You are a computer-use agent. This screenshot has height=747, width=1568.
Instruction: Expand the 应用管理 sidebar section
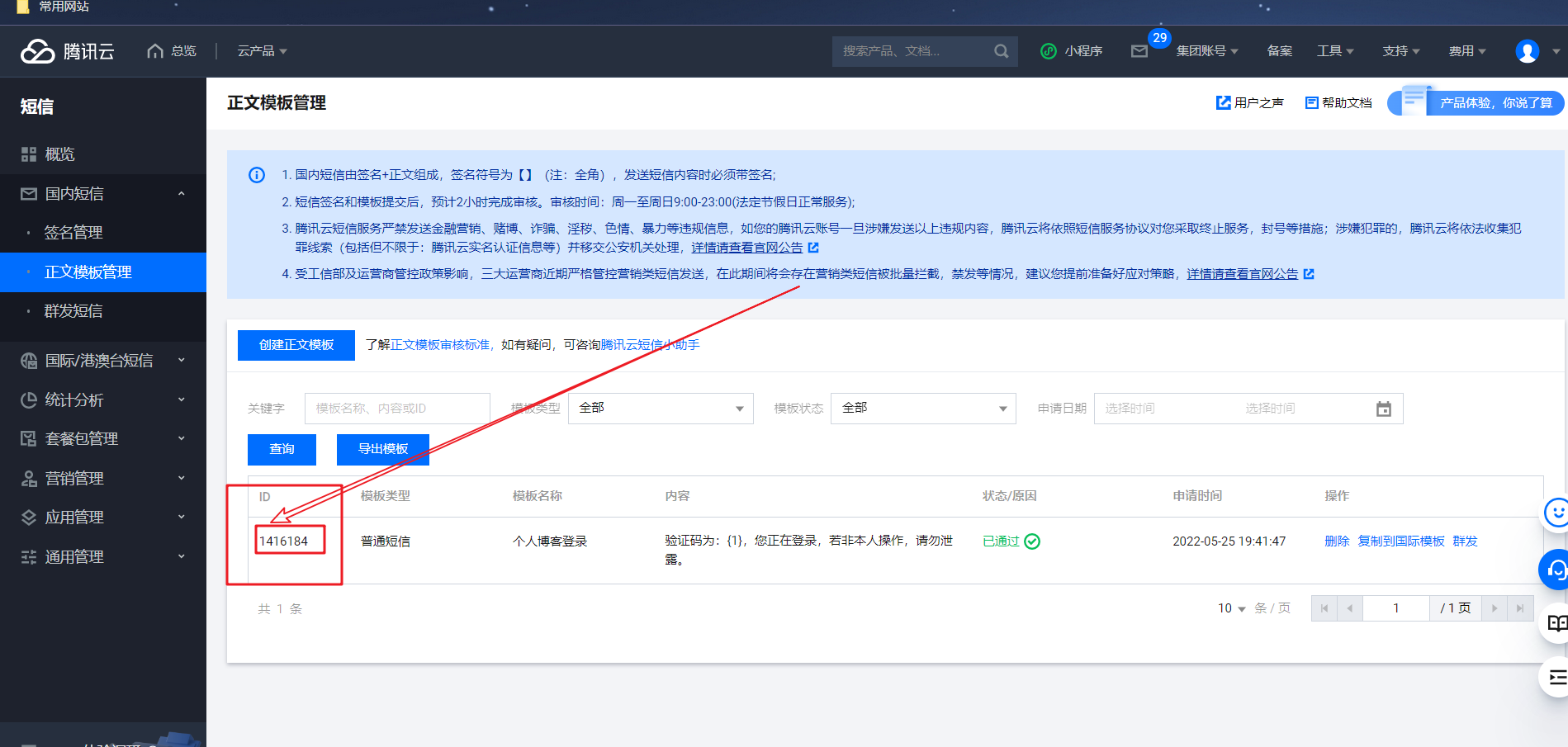[x=103, y=518]
